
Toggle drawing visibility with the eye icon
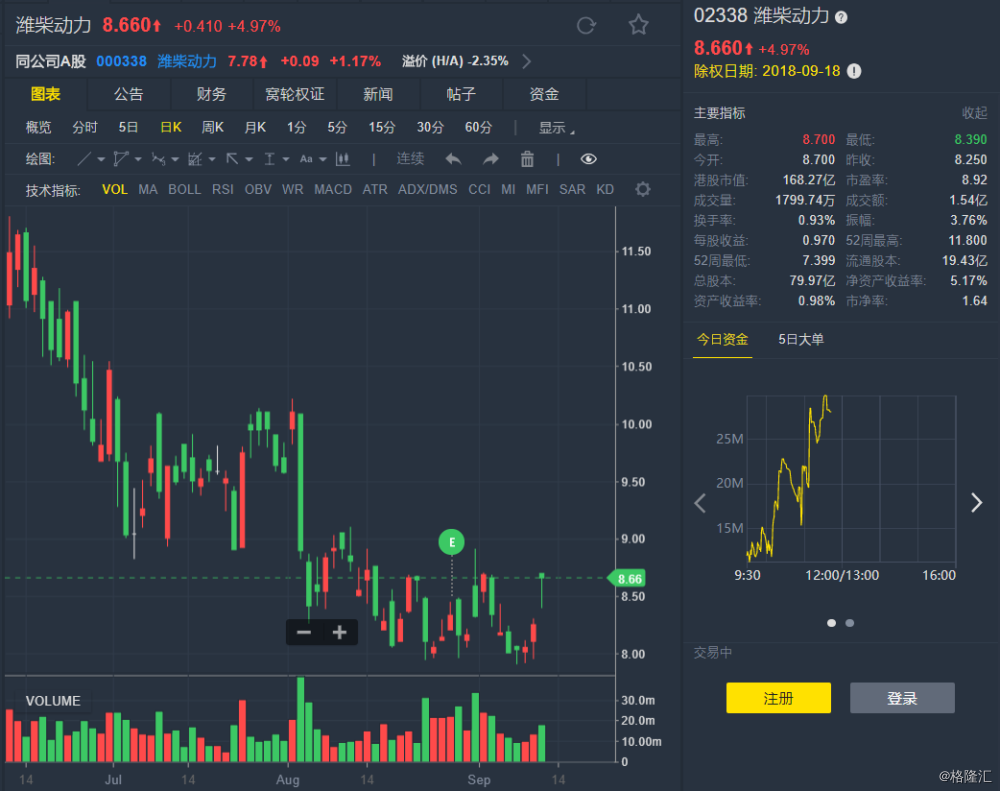click(589, 158)
